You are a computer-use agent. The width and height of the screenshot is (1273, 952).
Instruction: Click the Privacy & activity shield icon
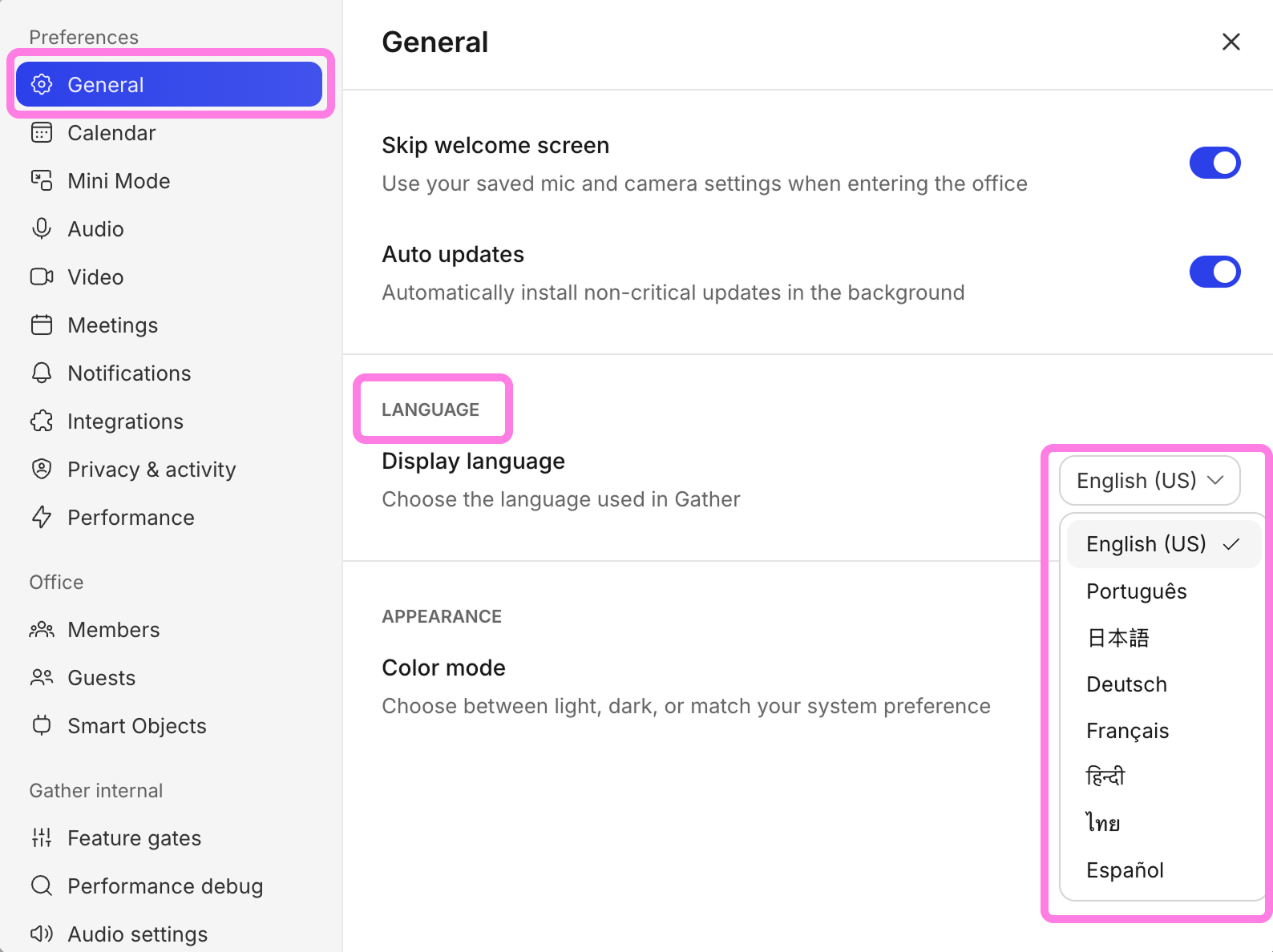[x=42, y=469]
